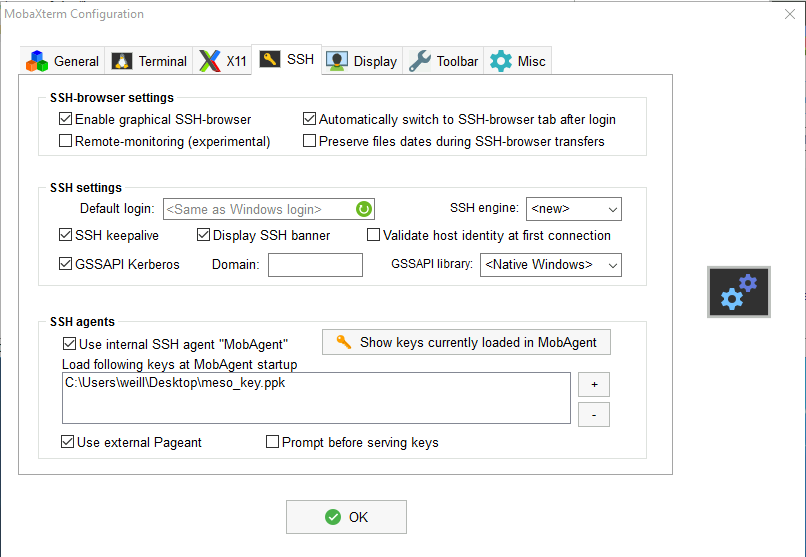Expand the GSSAPI library dropdown
This screenshot has width=806, height=557.
551,265
